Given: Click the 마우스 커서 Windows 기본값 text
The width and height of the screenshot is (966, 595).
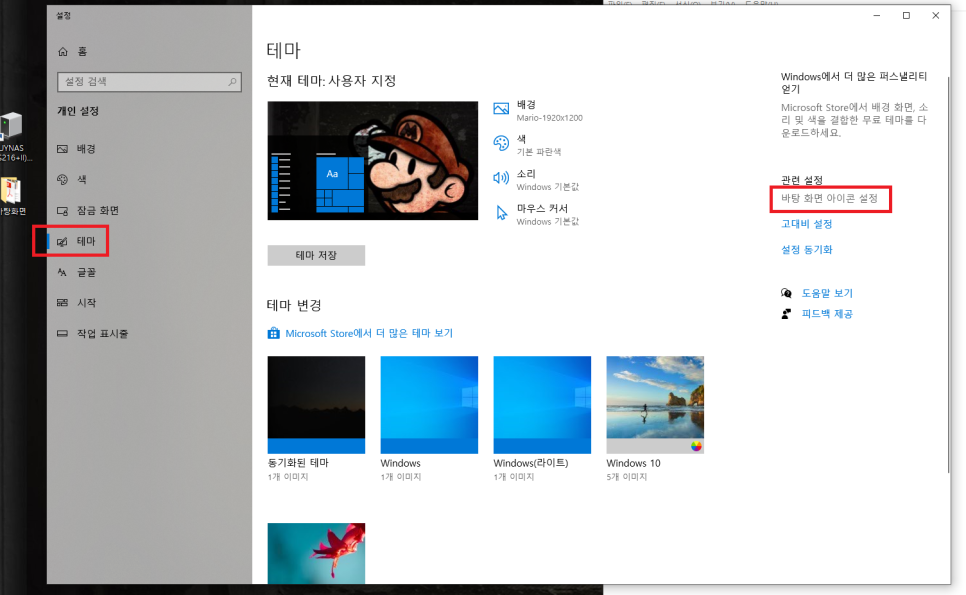Looking at the screenshot, I should tap(548, 222).
